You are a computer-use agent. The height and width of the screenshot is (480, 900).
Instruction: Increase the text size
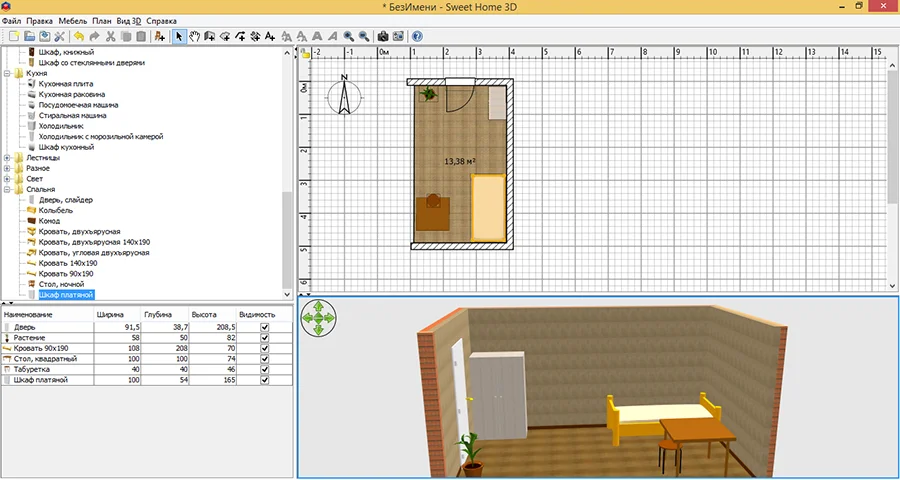click(x=287, y=36)
